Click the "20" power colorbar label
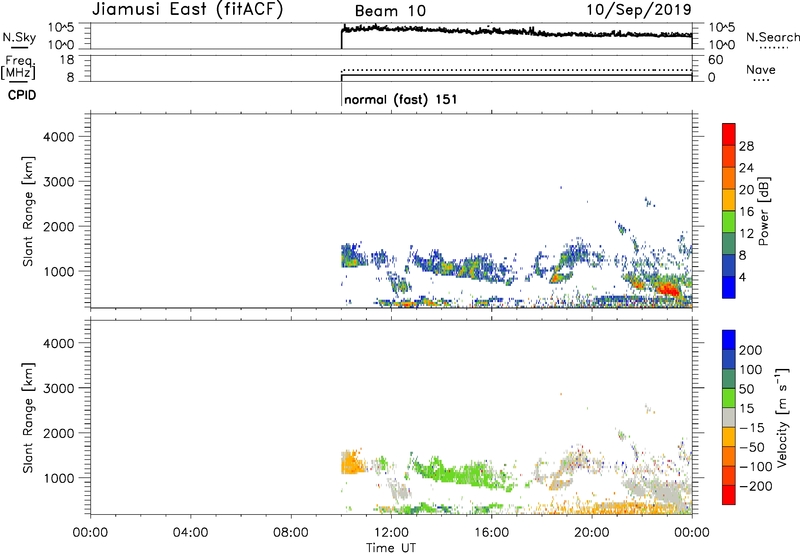The image size is (800, 554). click(746, 190)
